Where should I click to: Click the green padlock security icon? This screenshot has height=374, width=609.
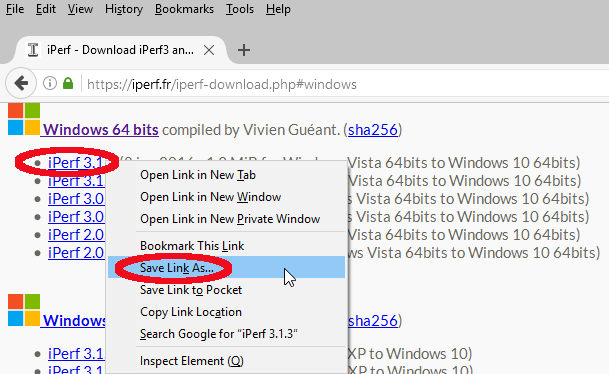[x=68, y=83]
